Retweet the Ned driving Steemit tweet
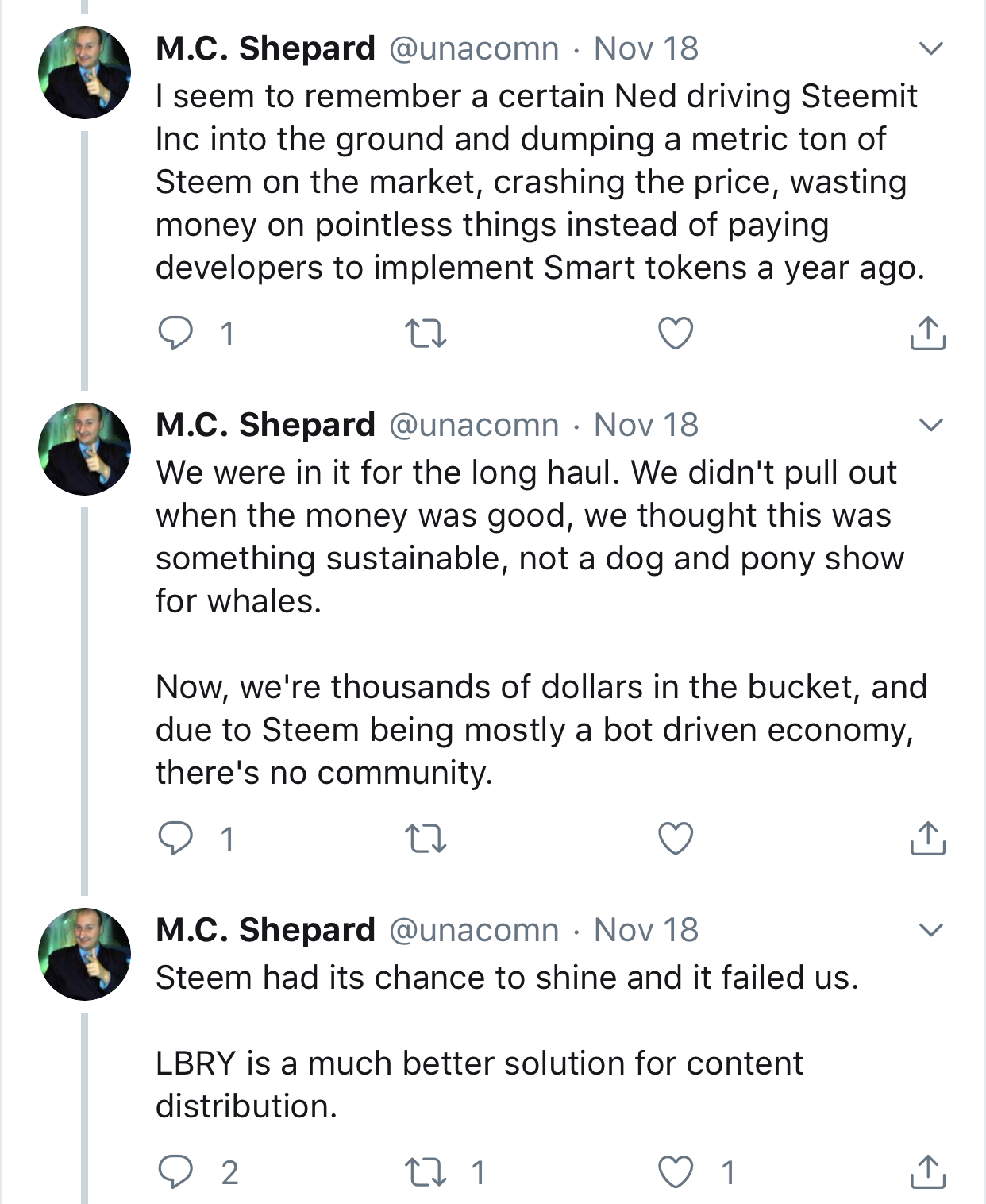This screenshot has height=1204, width=986. (x=426, y=334)
